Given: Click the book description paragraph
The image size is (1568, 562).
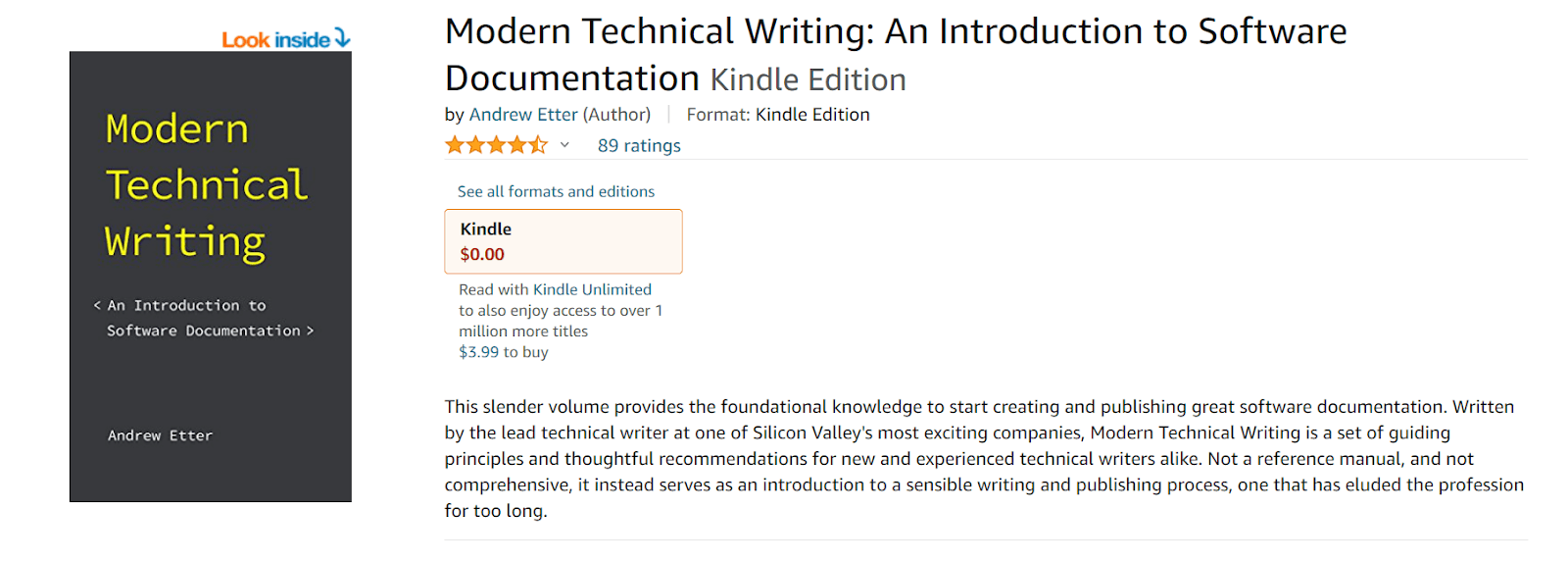Looking at the screenshot, I should click(x=983, y=458).
